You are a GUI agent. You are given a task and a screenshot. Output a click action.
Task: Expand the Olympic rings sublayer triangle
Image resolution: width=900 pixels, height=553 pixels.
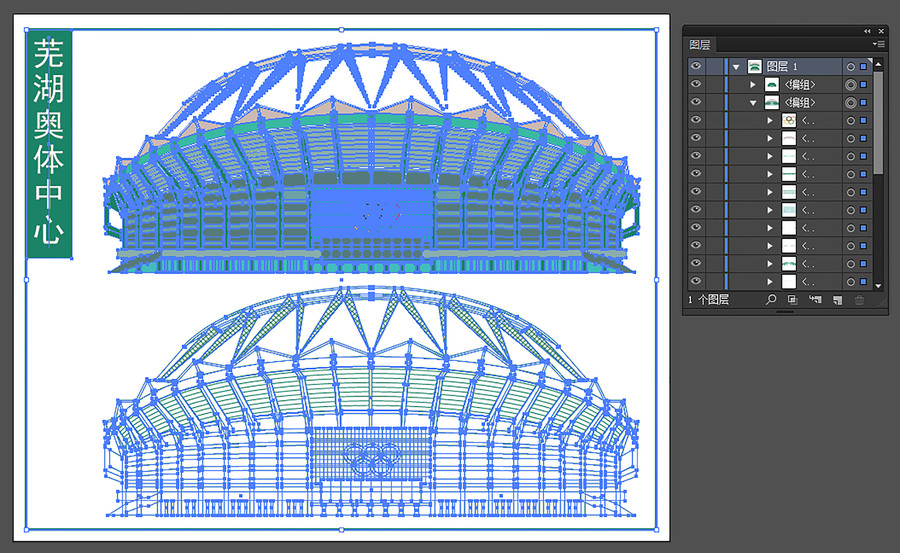tap(770, 121)
